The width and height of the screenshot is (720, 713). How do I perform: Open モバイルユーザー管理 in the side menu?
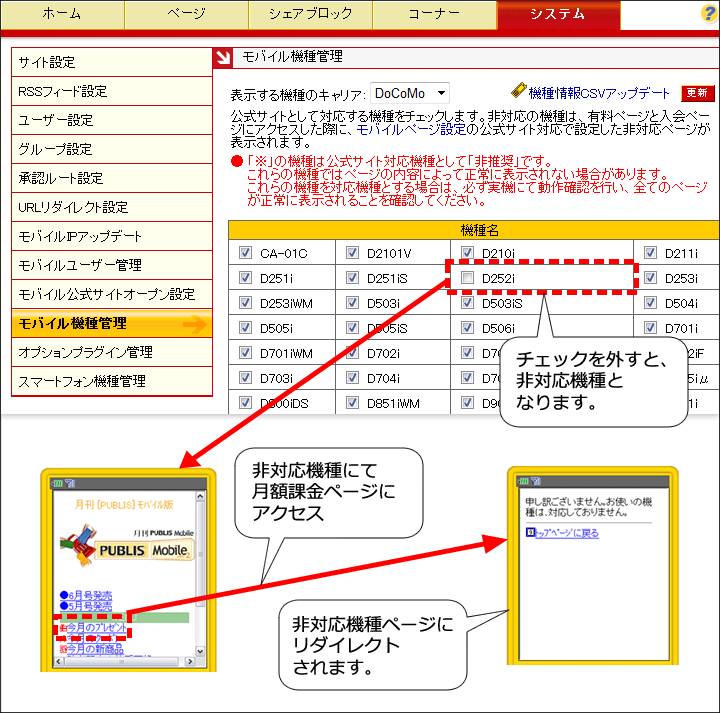pyautogui.click(x=112, y=265)
